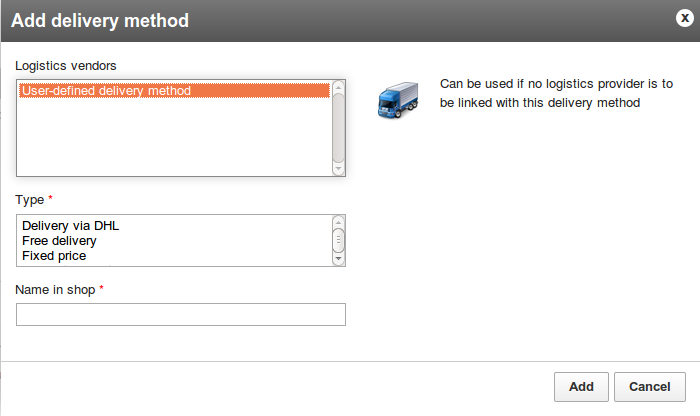This screenshot has width=700, height=416.
Task: Choose Fixed price type
Action: tap(54, 256)
